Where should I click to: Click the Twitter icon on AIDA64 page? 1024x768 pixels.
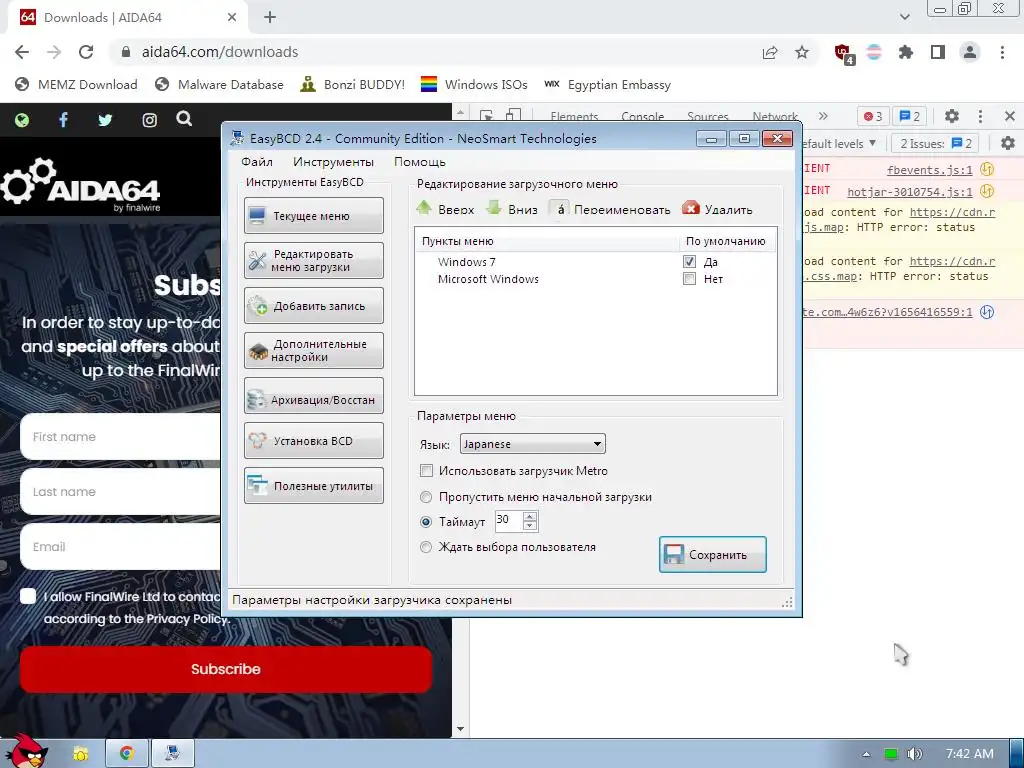[x=105, y=120]
